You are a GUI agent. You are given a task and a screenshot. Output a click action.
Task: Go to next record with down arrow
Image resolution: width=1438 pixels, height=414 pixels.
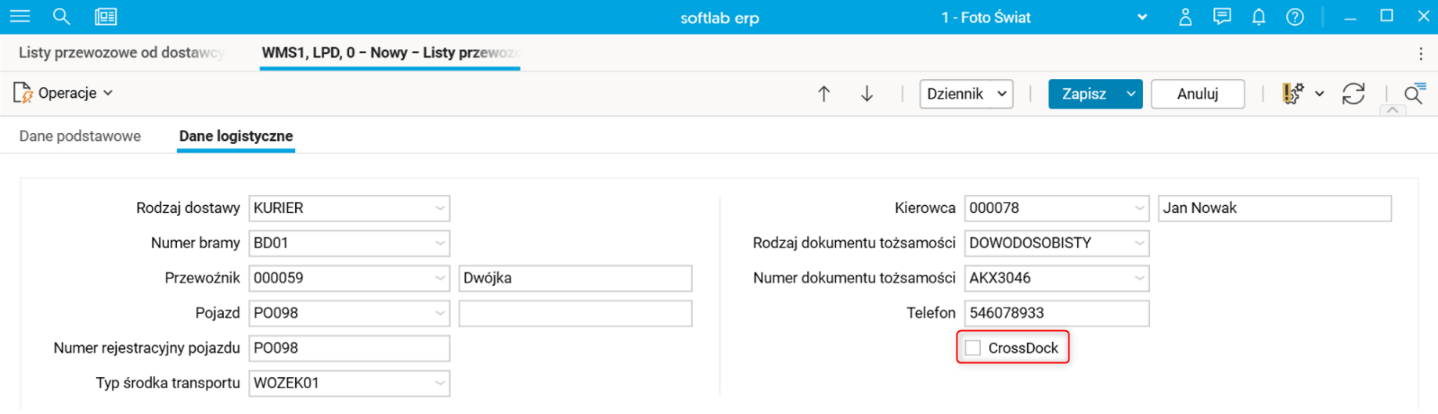(x=867, y=93)
